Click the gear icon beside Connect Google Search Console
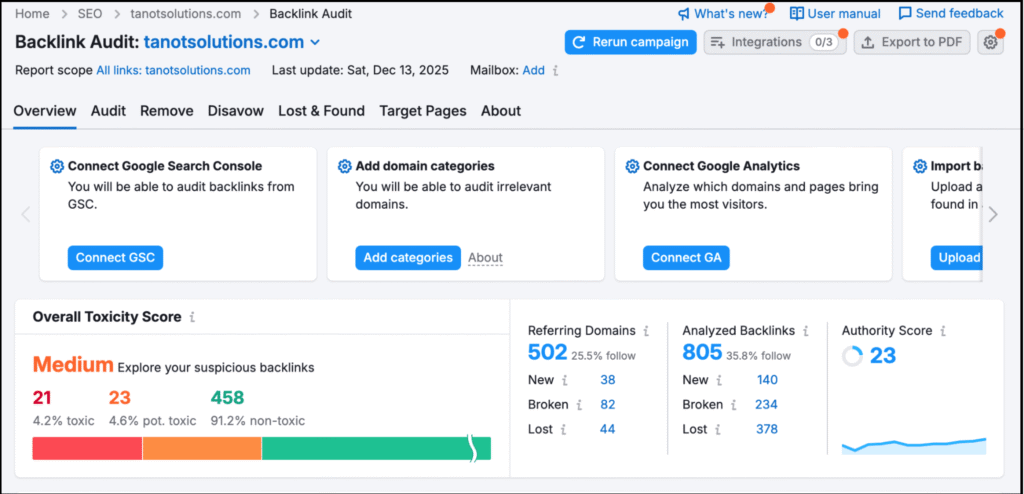Image resolution: width=1024 pixels, height=494 pixels. tap(57, 166)
